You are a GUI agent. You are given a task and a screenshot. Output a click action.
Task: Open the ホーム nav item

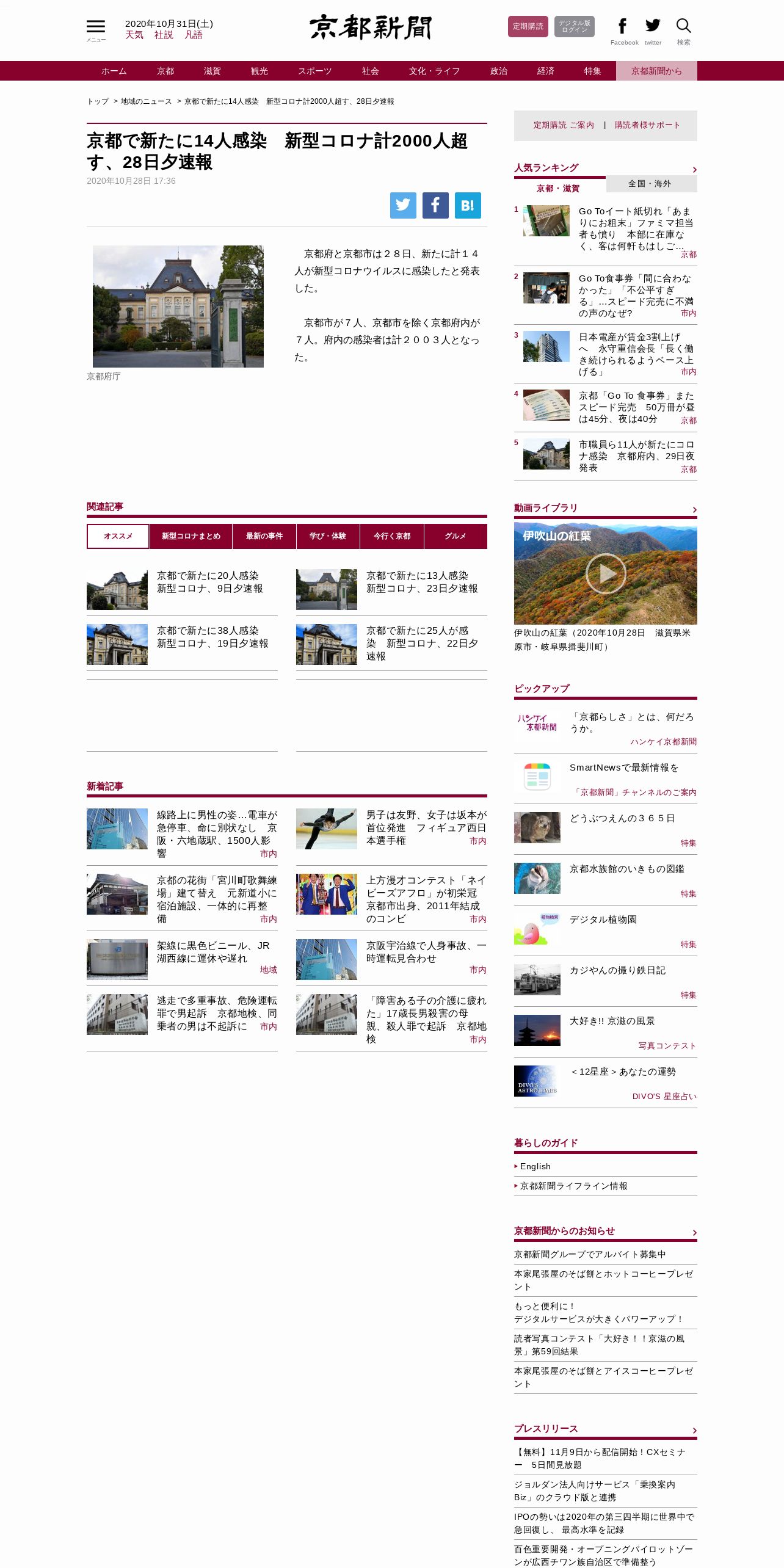[114, 71]
